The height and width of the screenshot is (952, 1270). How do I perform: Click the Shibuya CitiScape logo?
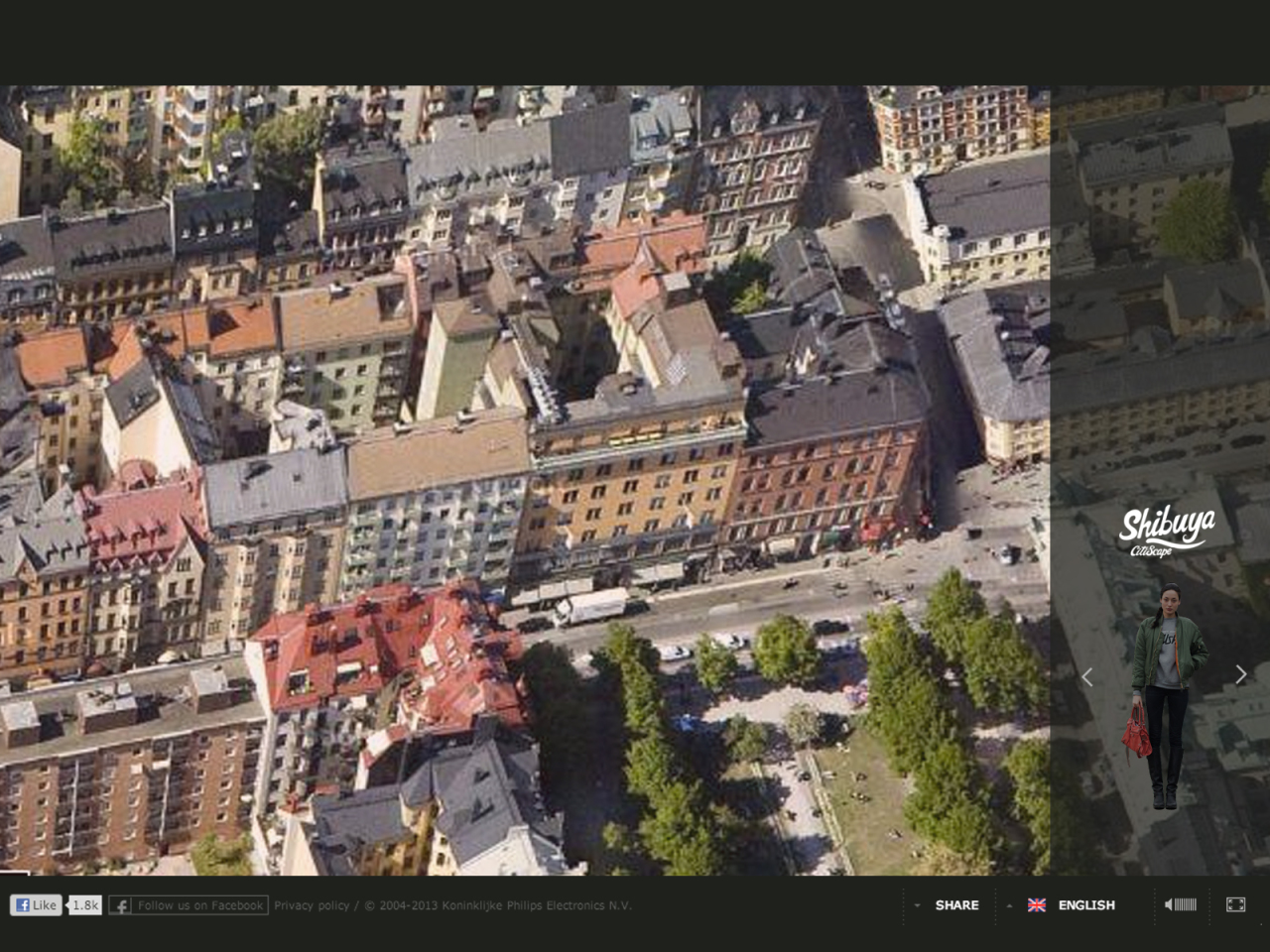point(1166,531)
